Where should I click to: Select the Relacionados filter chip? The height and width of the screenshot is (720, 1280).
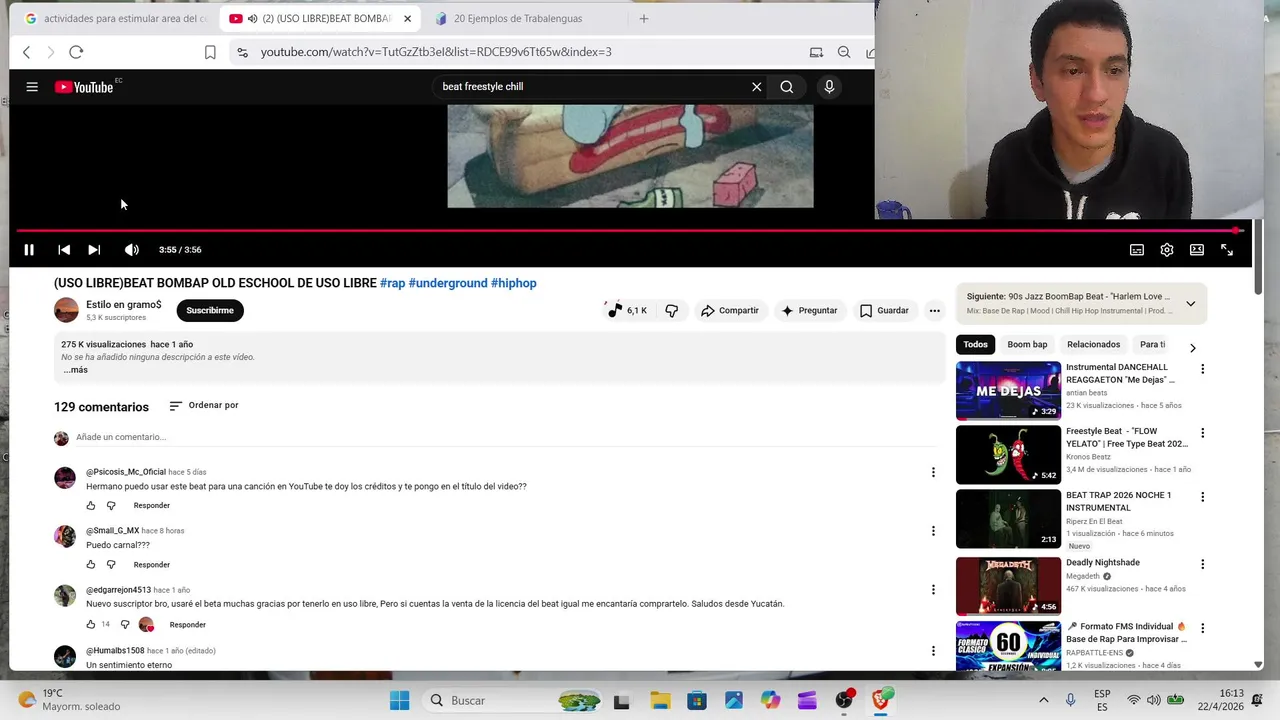point(1093,344)
